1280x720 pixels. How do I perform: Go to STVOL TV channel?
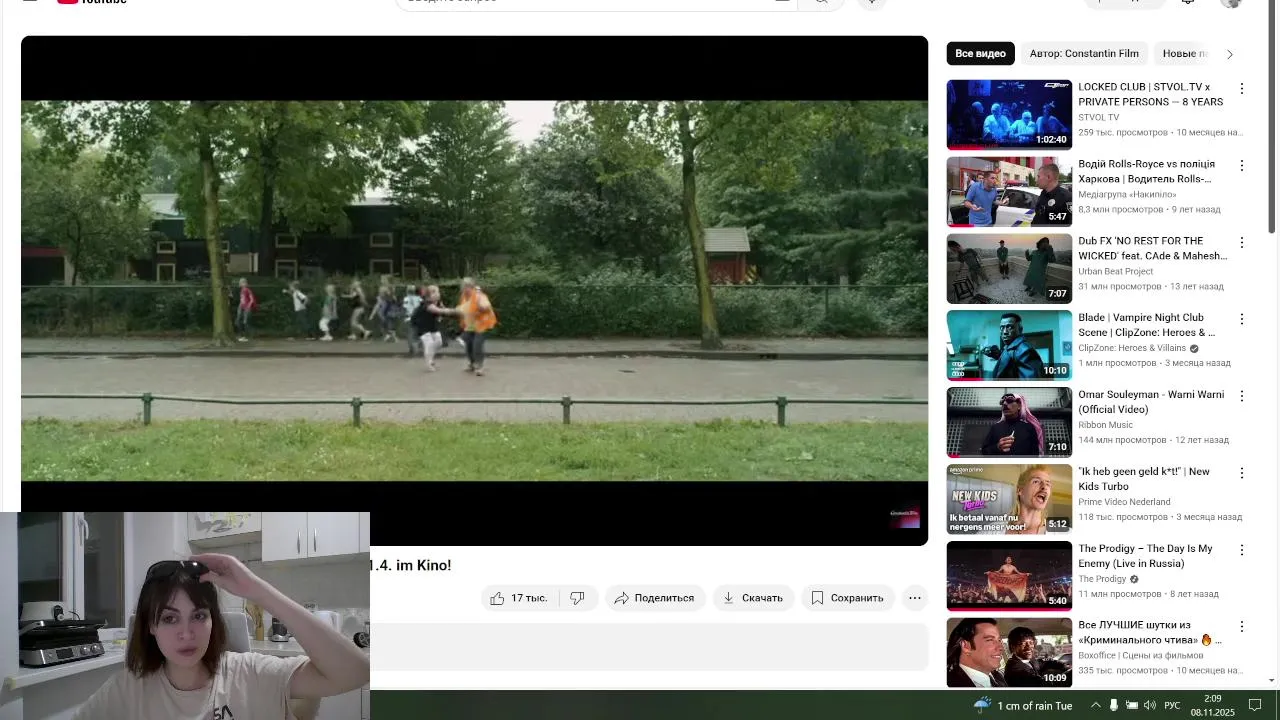[1098, 118]
